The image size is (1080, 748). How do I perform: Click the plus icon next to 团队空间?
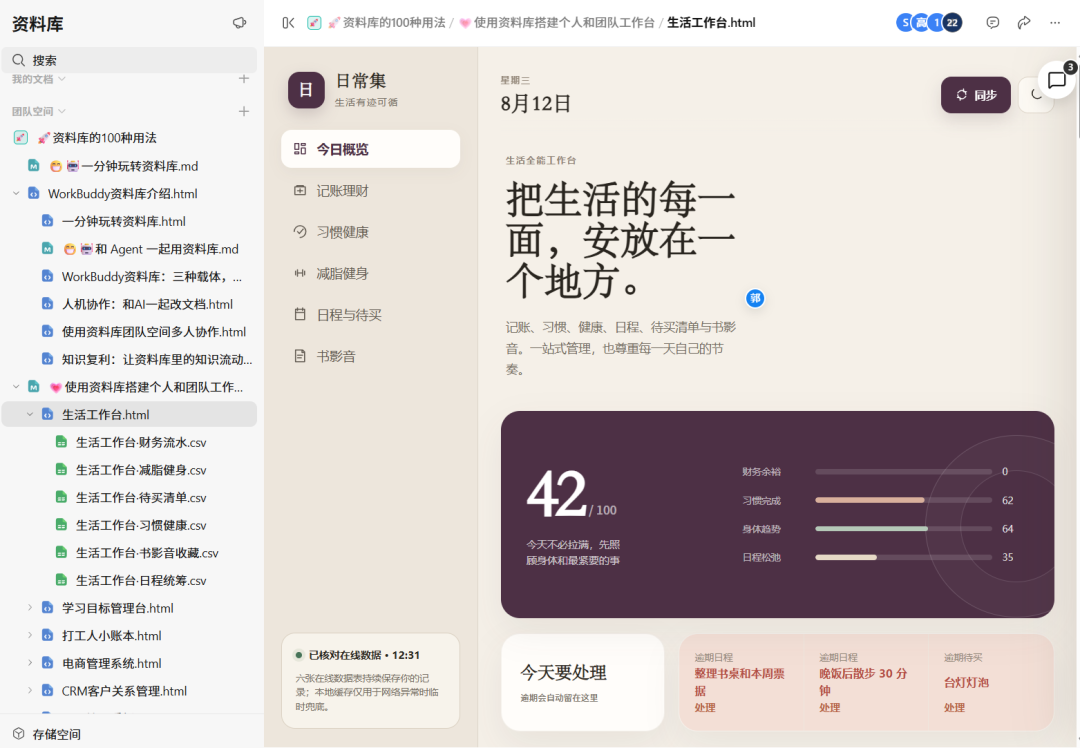(244, 111)
